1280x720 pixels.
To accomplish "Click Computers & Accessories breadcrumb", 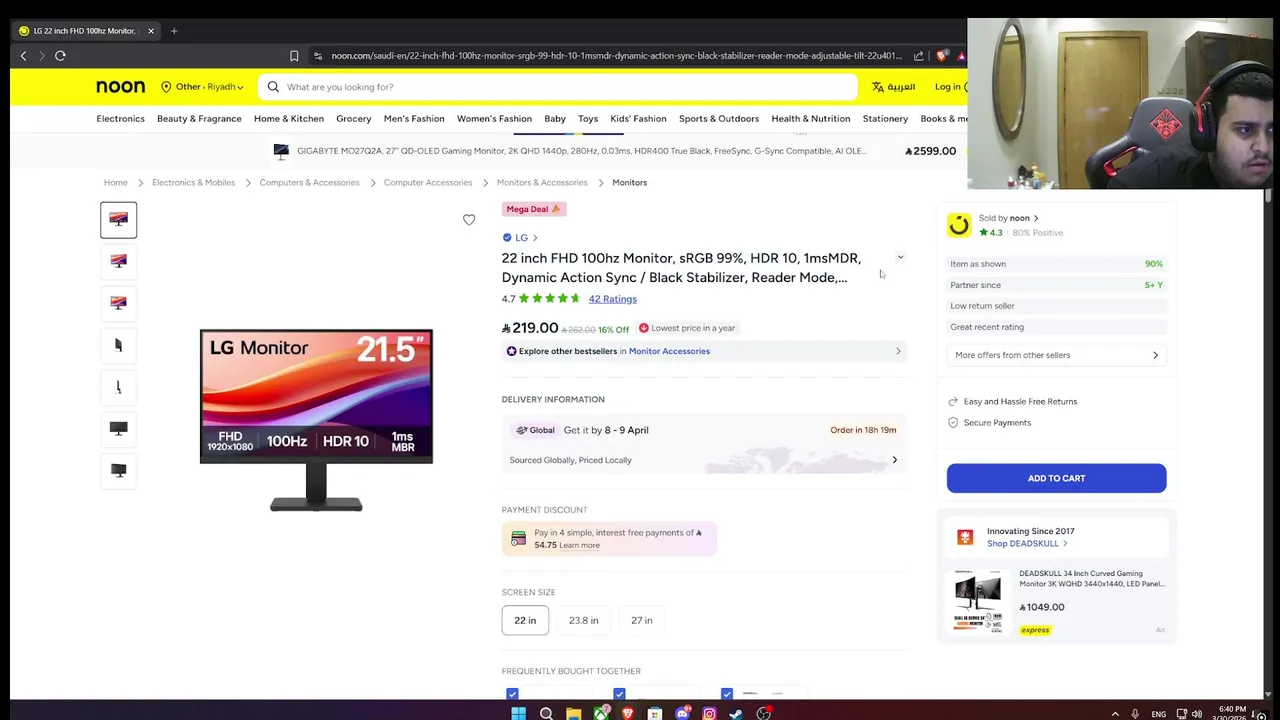I will point(309,183).
